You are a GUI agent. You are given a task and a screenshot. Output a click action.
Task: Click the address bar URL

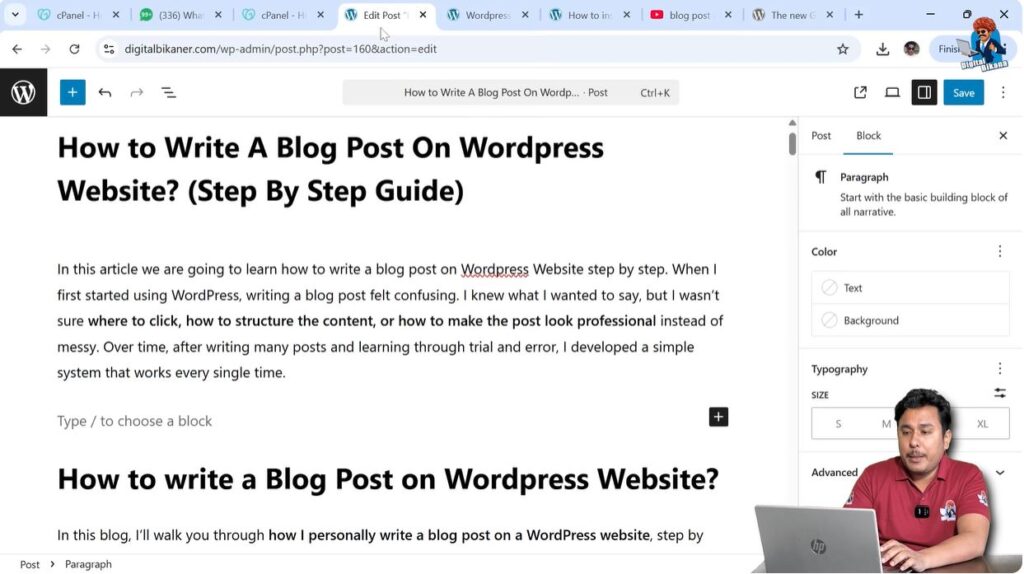click(x=280, y=49)
